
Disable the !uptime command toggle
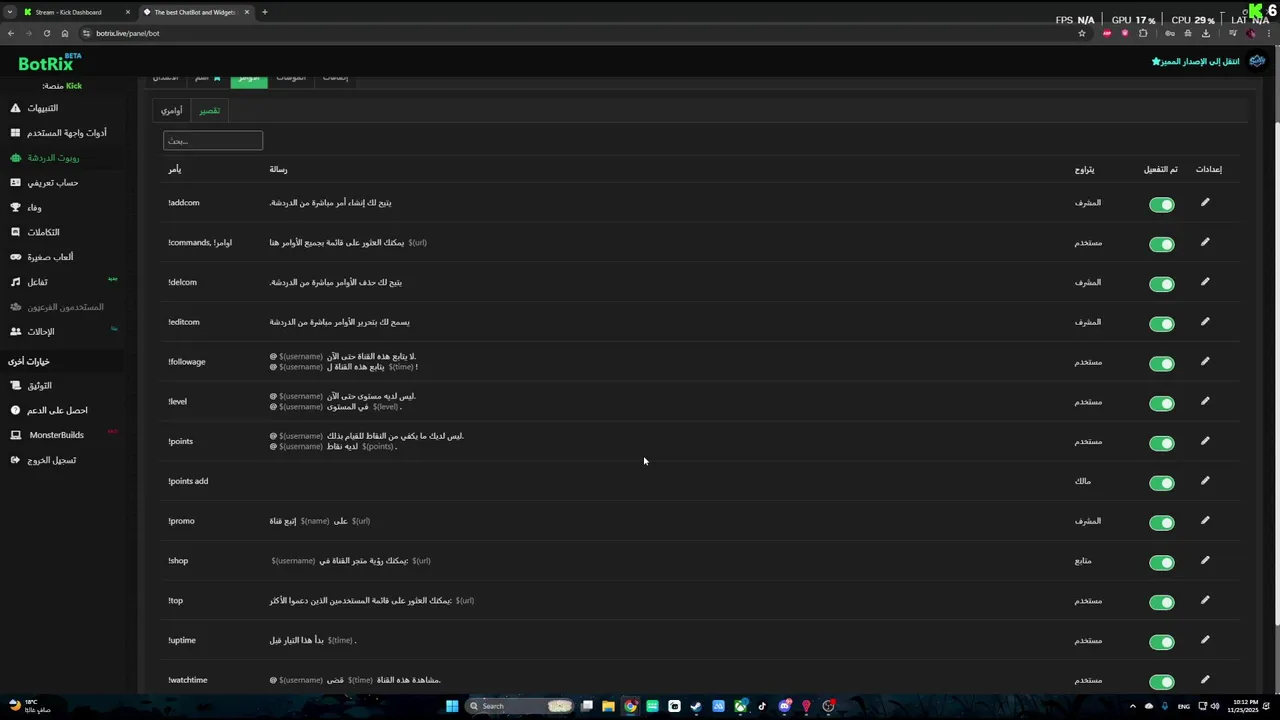pos(1161,642)
